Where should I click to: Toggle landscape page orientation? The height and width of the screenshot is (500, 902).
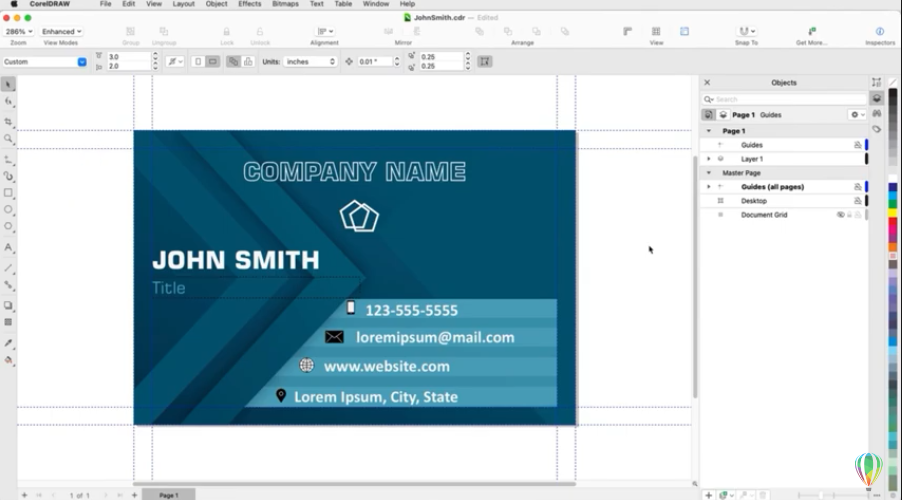[213, 62]
